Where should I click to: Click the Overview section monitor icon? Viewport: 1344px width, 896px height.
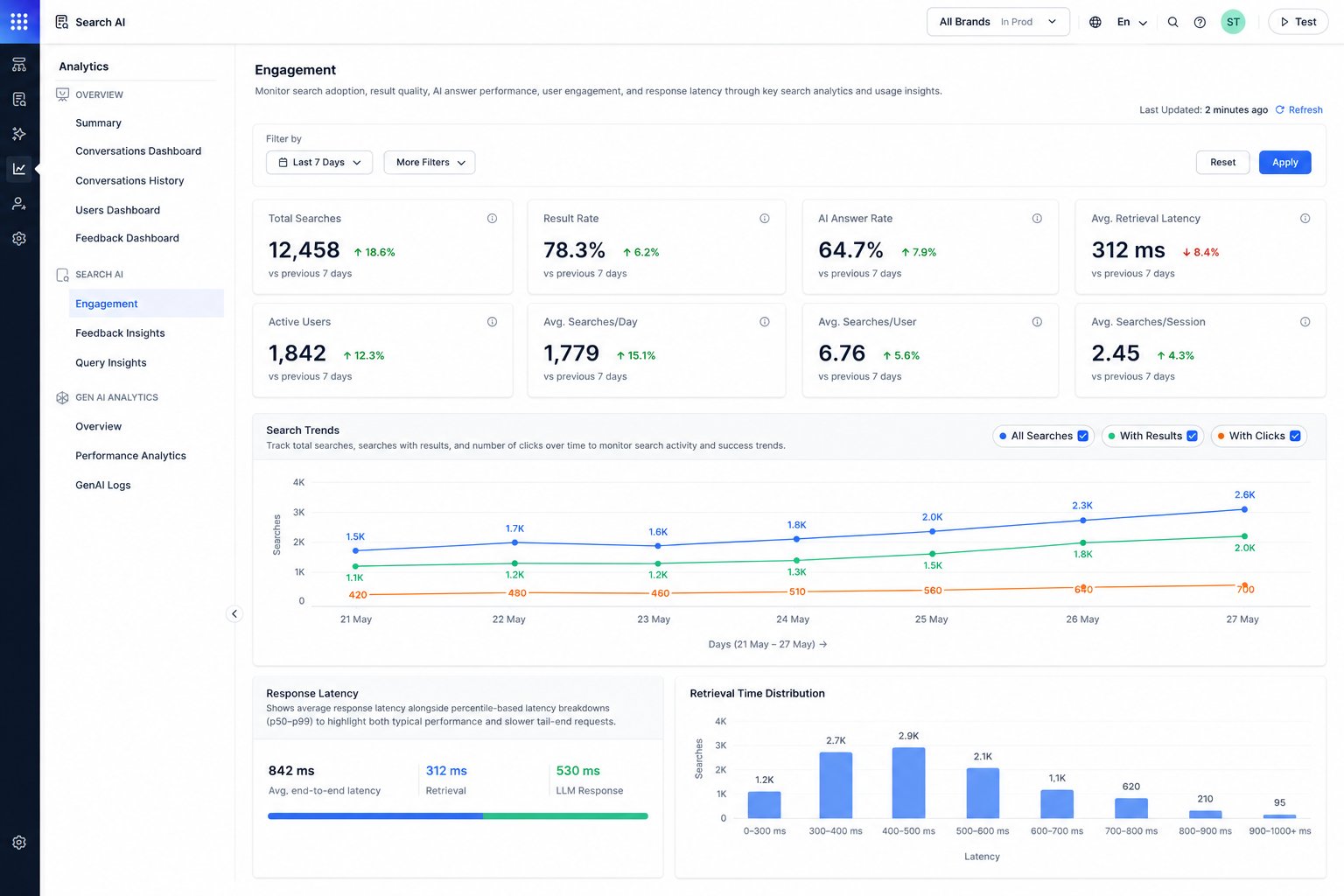pos(62,94)
